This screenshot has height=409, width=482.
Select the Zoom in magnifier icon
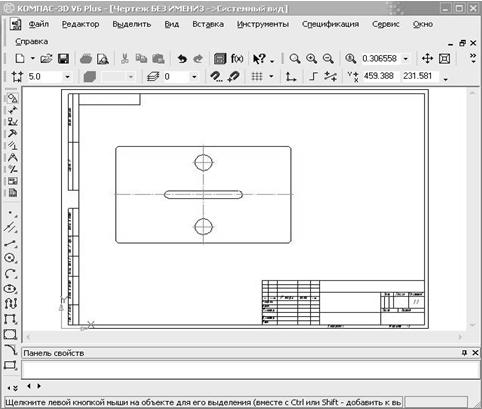coord(312,59)
